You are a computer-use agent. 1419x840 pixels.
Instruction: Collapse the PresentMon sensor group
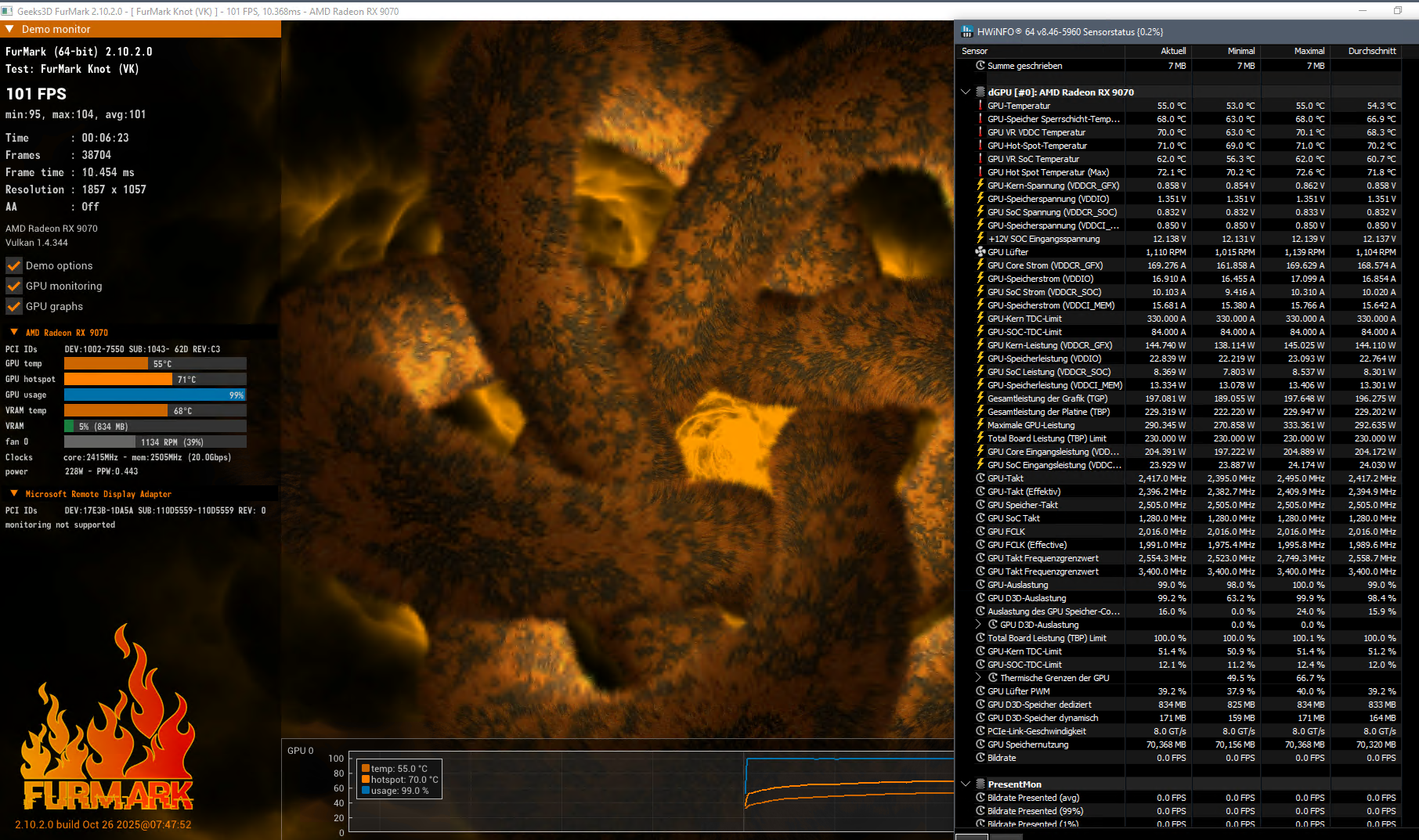[966, 784]
